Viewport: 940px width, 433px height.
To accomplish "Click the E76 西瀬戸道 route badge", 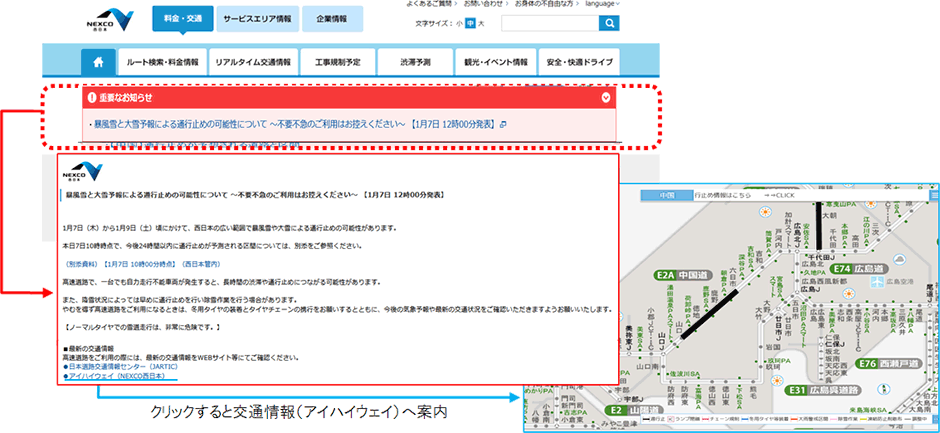I will pos(888,363).
